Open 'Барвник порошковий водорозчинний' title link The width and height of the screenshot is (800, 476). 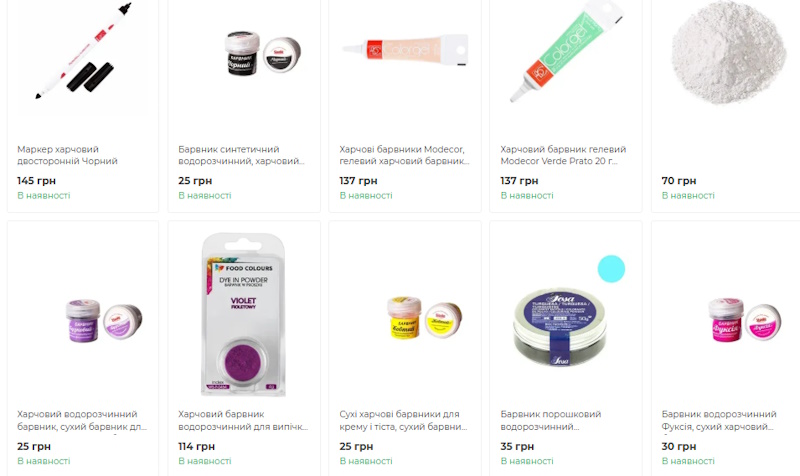[x=551, y=420]
